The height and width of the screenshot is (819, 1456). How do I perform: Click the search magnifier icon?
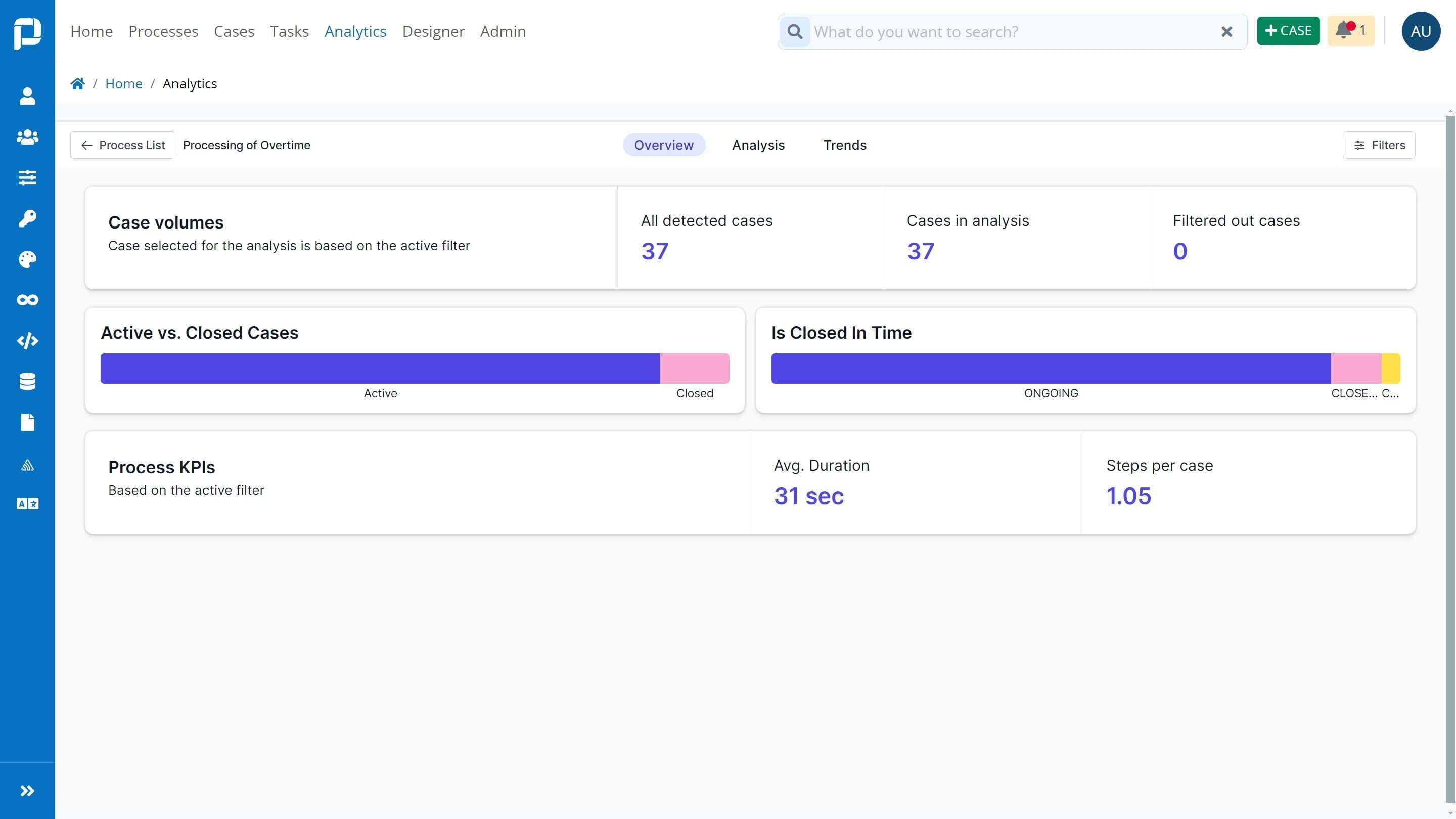(795, 32)
